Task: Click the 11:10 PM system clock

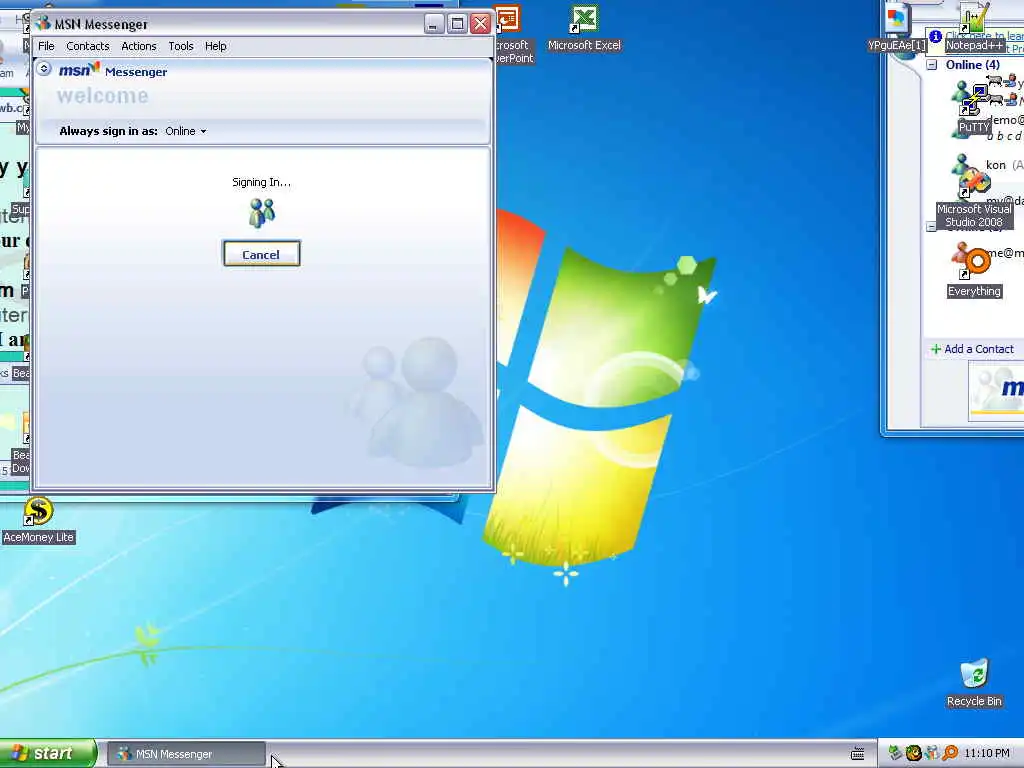Action: click(986, 754)
